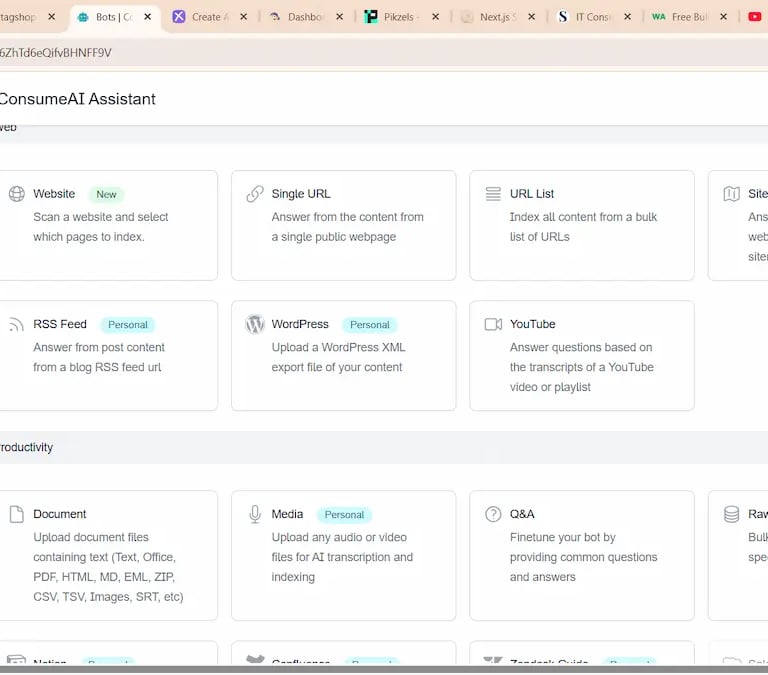Select the Single URL source title
This screenshot has height=675, width=768.
(301, 194)
